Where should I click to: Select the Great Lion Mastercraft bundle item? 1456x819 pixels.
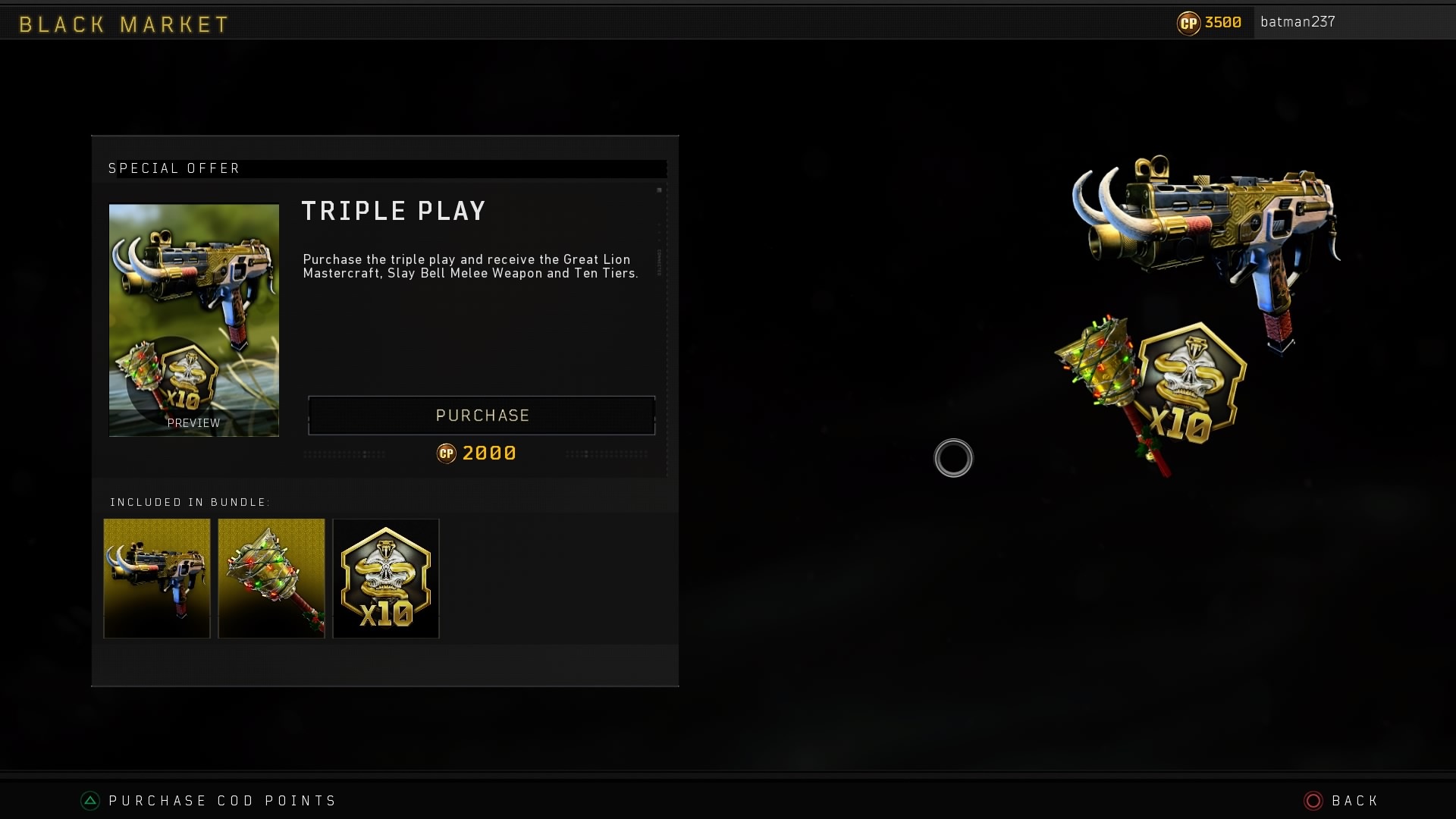(157, 579)
